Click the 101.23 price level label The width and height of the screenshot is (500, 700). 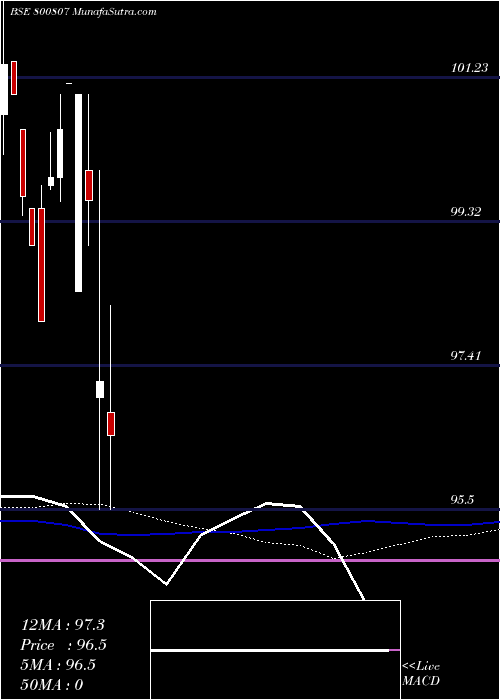click(469, 68)
